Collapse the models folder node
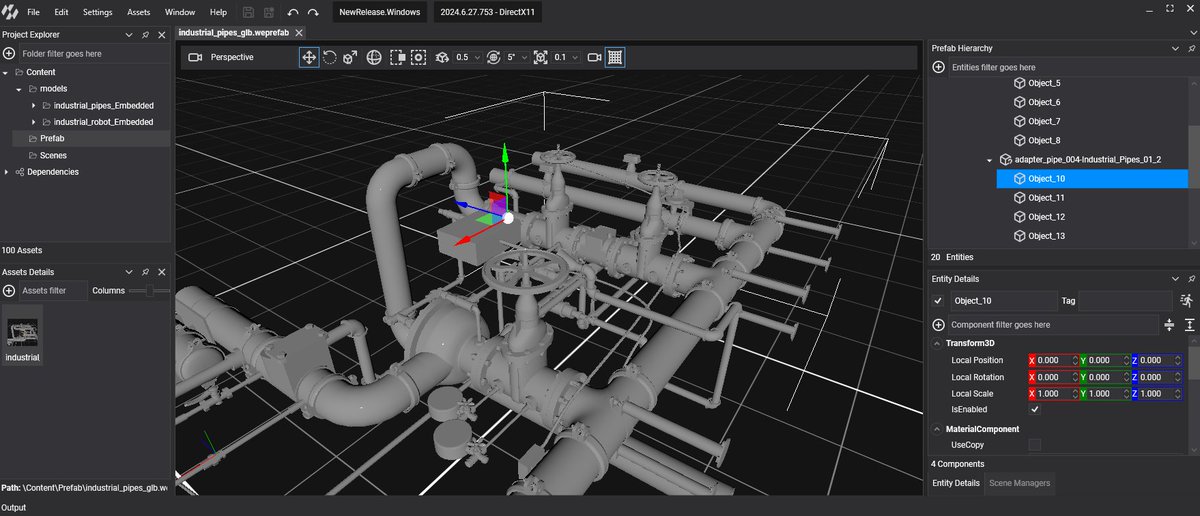This screenshot has width=1200, height=516. (19, 89)
